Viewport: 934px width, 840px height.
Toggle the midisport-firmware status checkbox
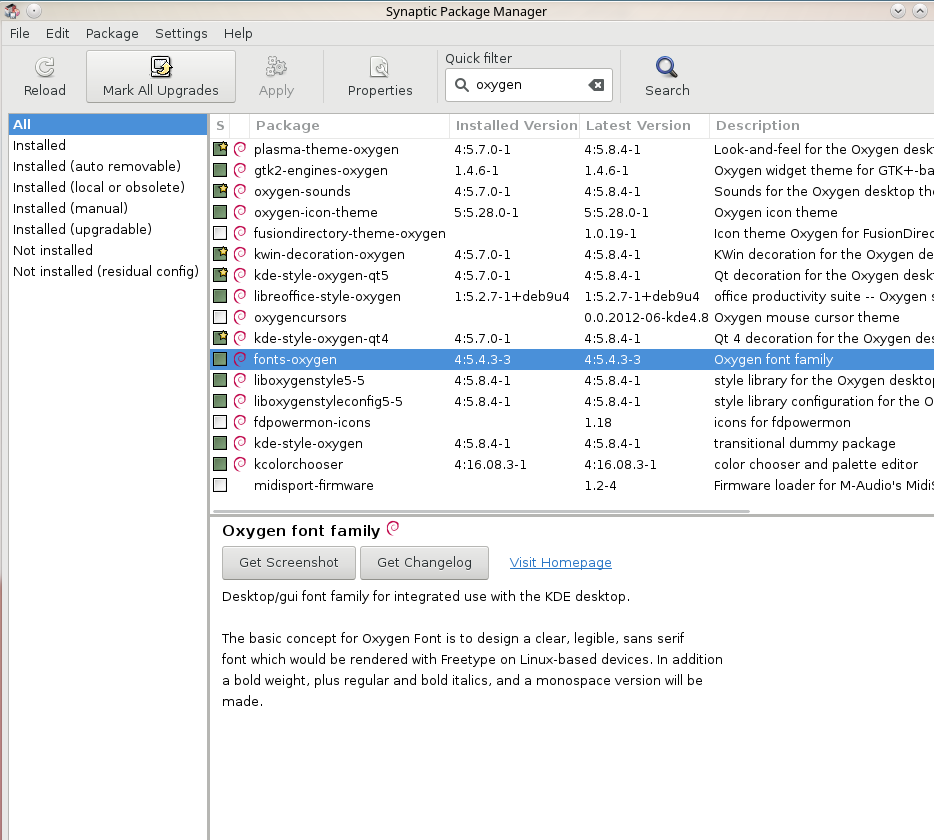click(220, 485)
